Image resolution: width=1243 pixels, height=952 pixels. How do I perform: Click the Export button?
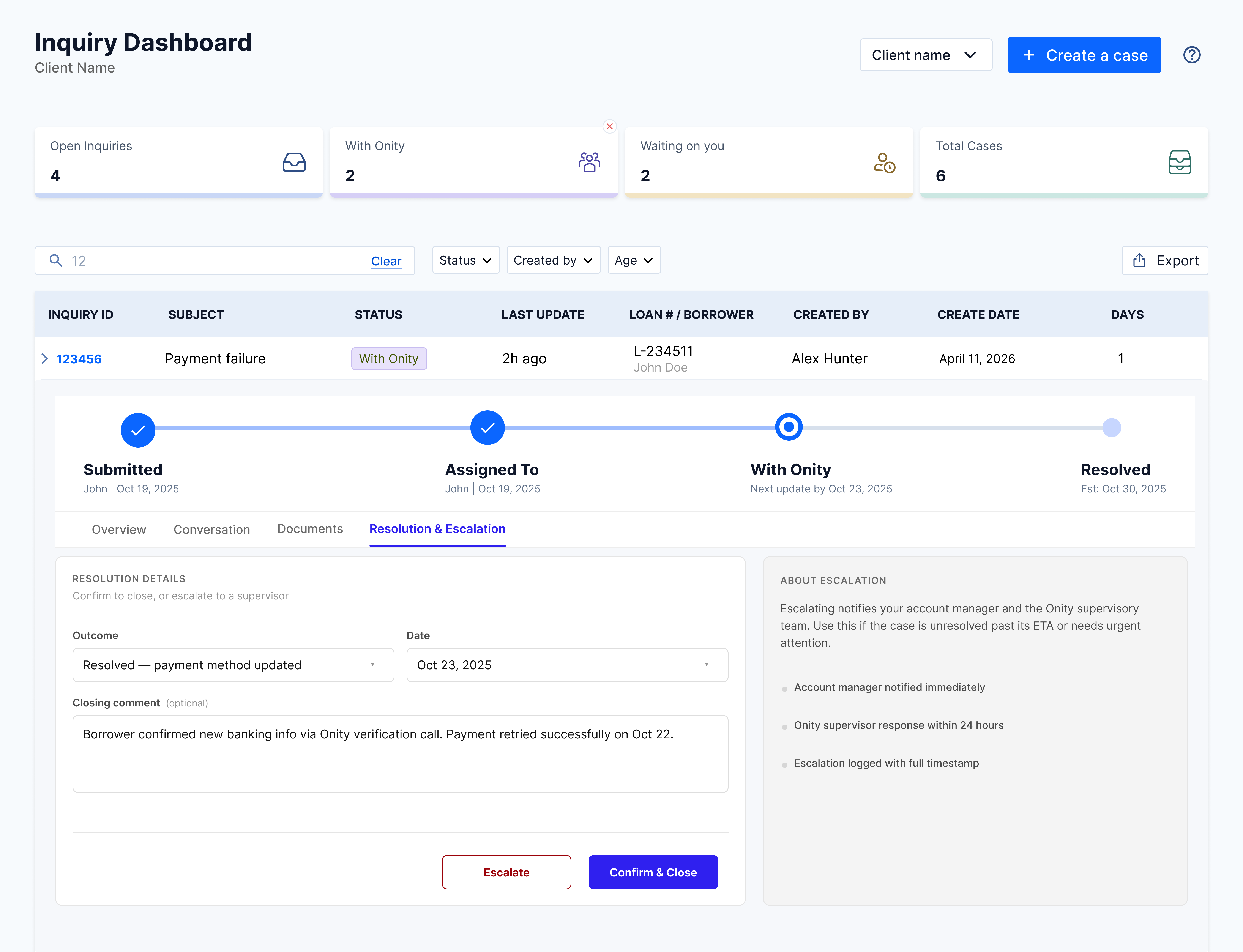(x=1165, y=261)
